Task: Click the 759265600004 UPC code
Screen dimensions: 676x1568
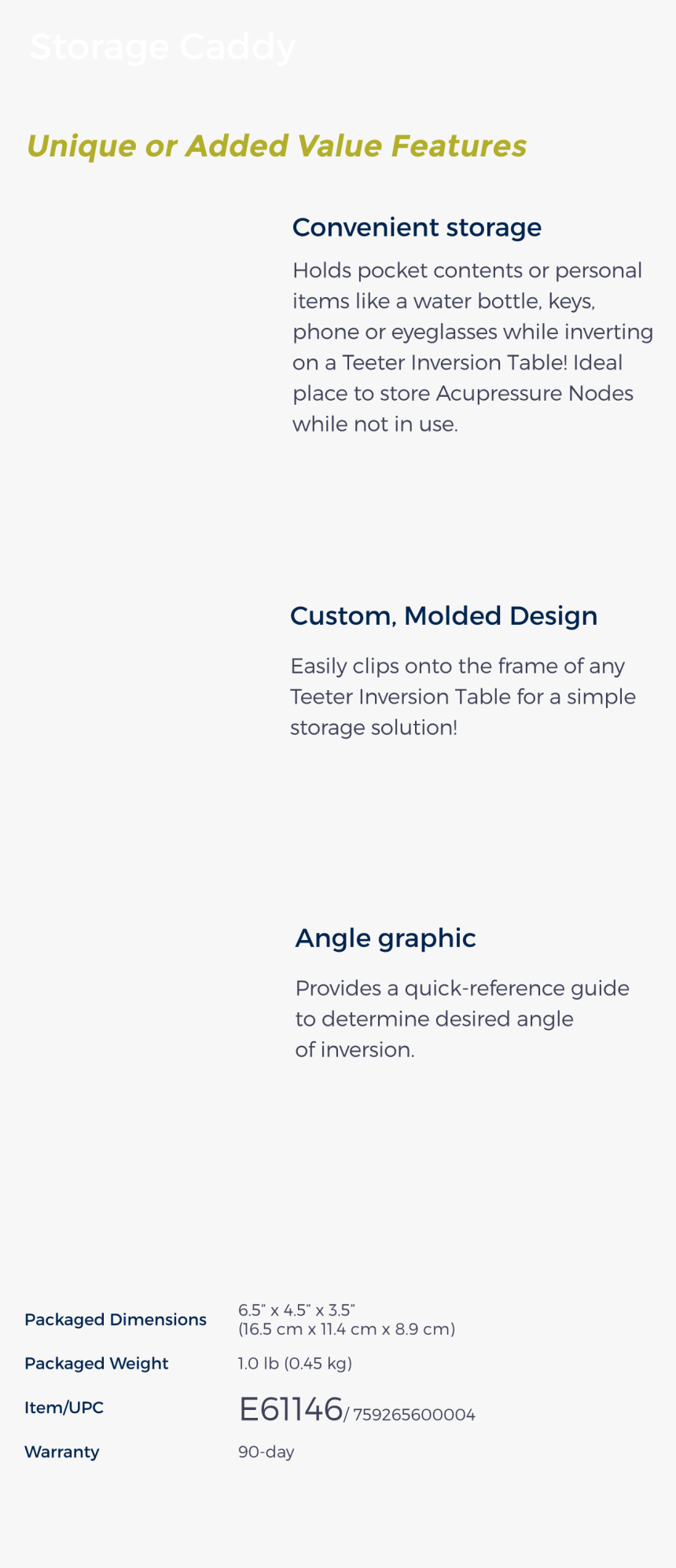Action: click(x=414, y=1415)
